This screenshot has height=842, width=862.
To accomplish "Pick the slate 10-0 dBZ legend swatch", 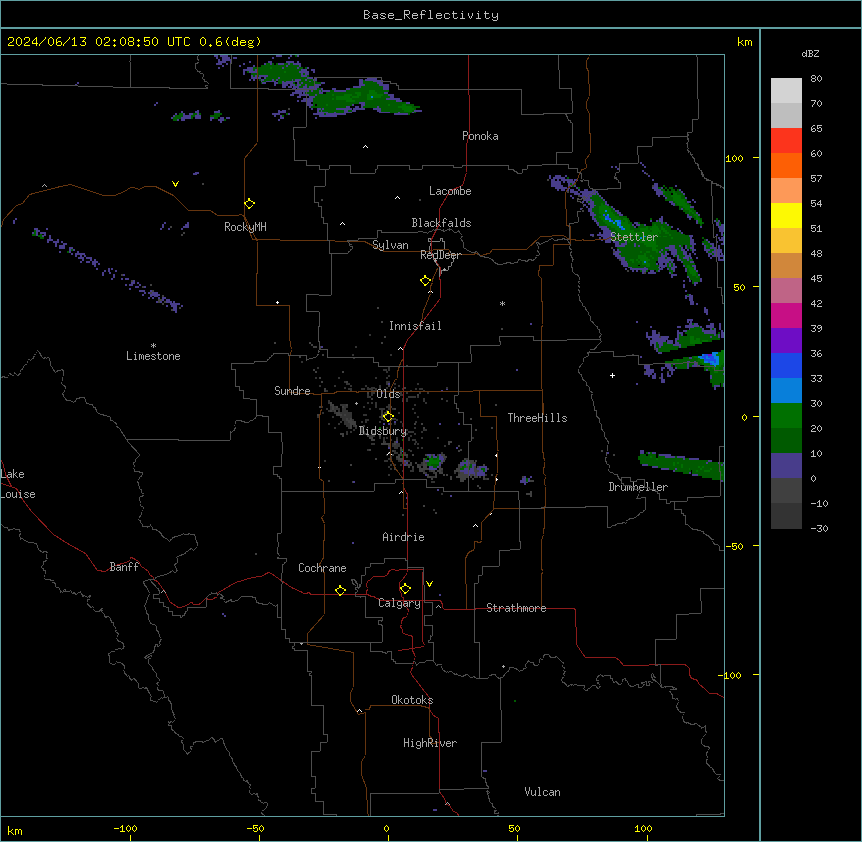I will 786,466.
